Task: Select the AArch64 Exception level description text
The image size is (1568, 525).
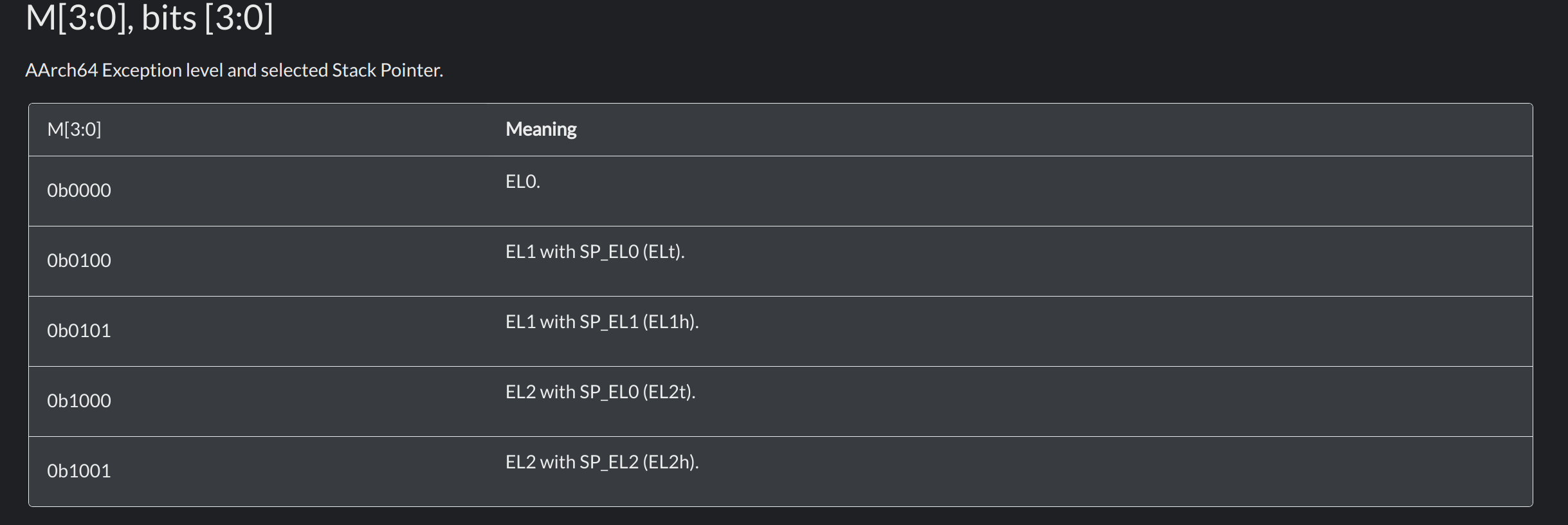Action: pos(234,70)
